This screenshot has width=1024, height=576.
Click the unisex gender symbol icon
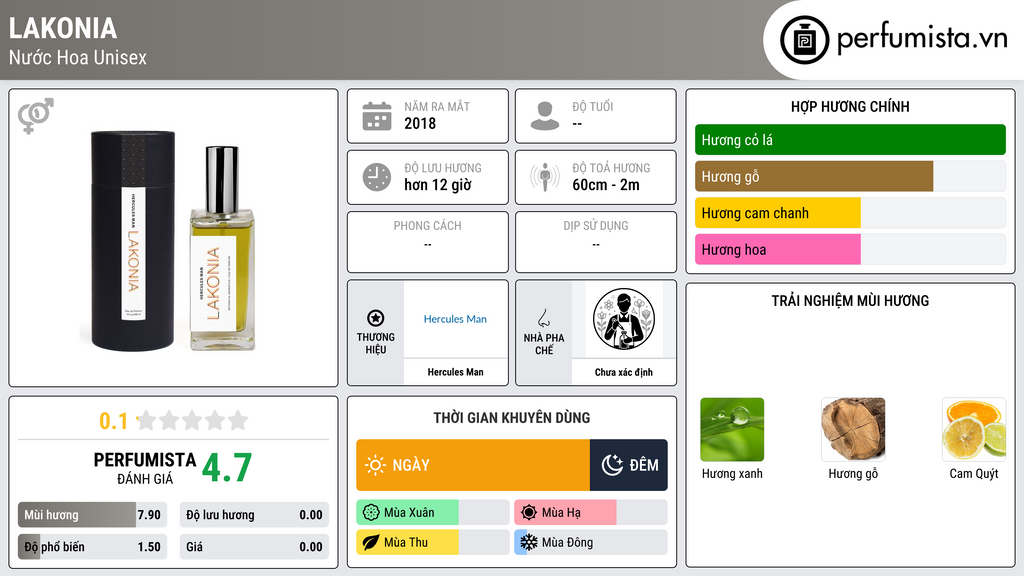[x=35, y=116]
